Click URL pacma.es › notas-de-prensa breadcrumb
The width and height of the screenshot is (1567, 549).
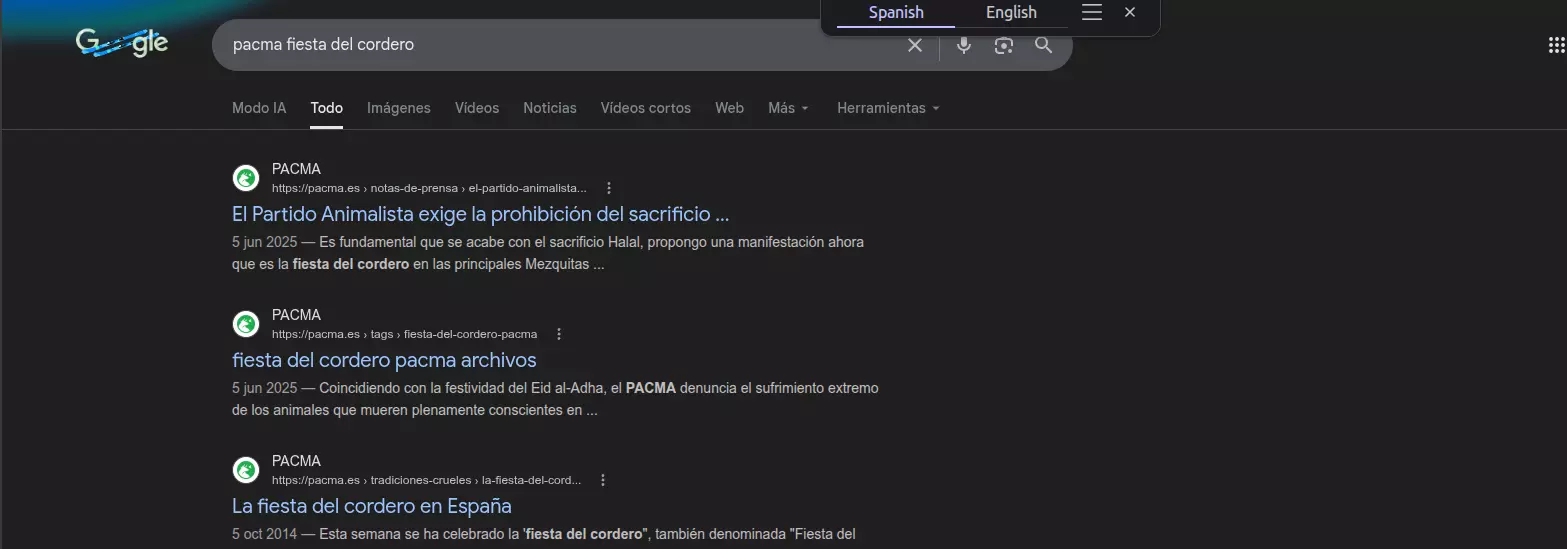click(429, 188)
